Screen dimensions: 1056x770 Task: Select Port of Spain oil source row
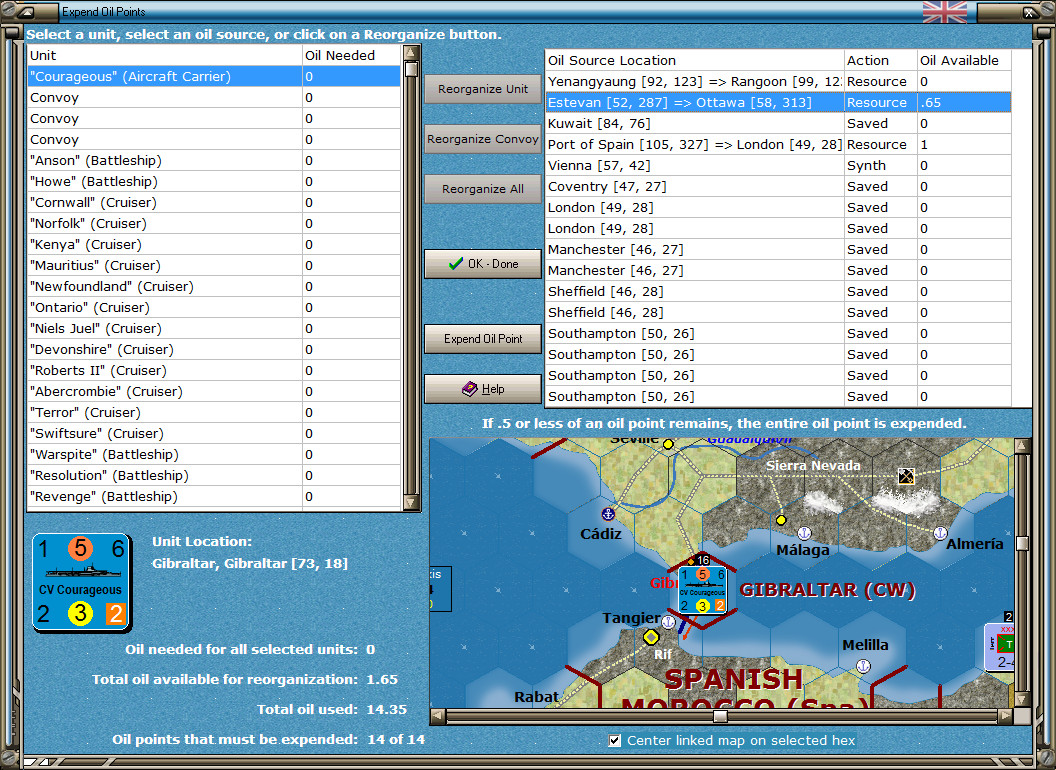pyautogui.click(x=695, y=144)
